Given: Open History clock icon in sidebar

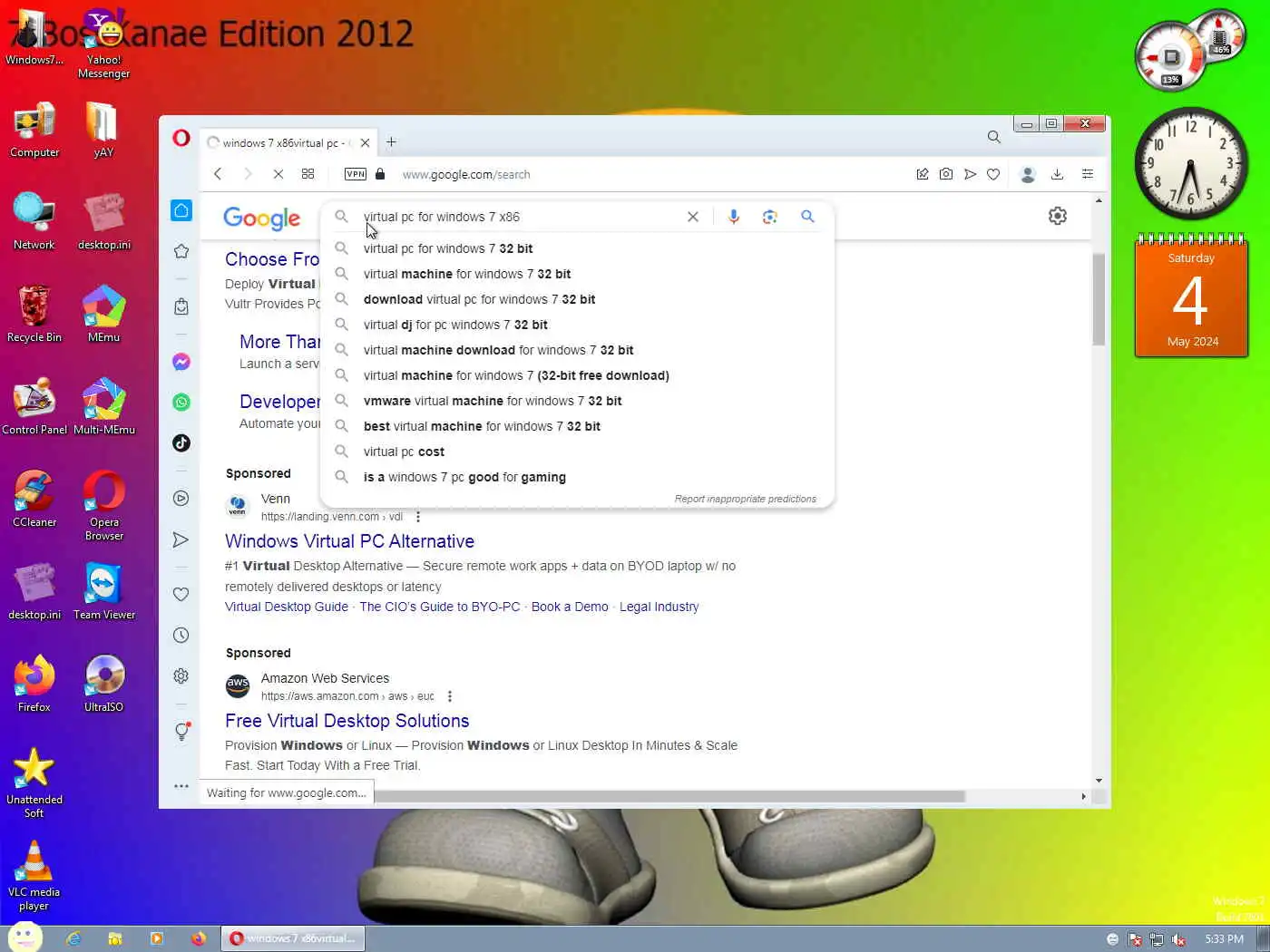Looking at the screenshot, I should tap(181, 636).
